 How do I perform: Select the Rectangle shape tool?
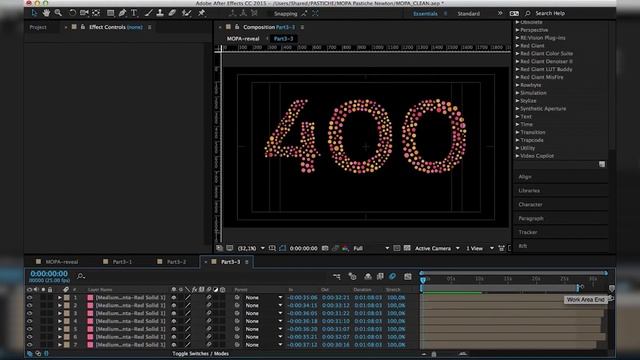tap(110, 13)
